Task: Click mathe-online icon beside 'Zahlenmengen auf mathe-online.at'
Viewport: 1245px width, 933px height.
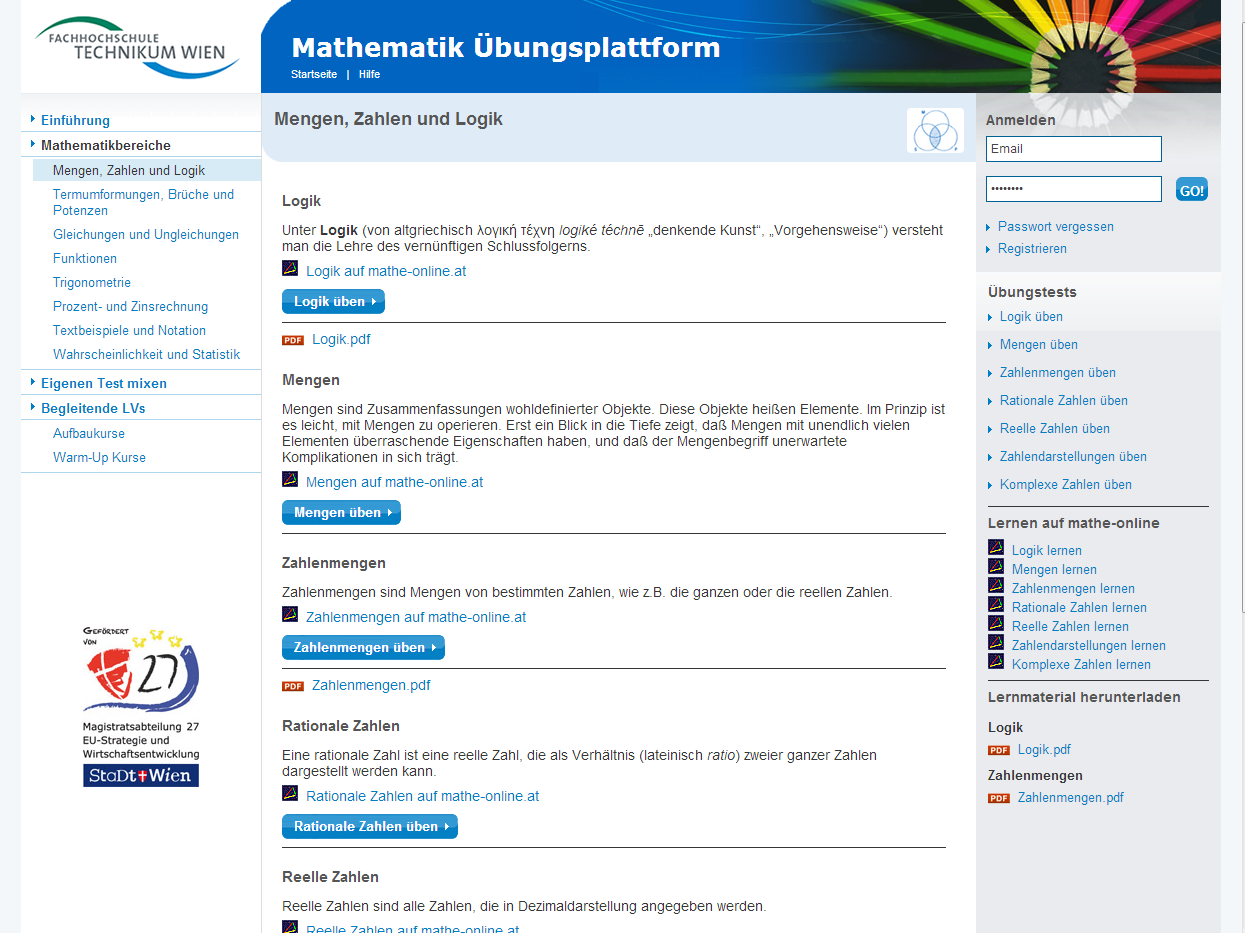Action: (x=290, y=614)
